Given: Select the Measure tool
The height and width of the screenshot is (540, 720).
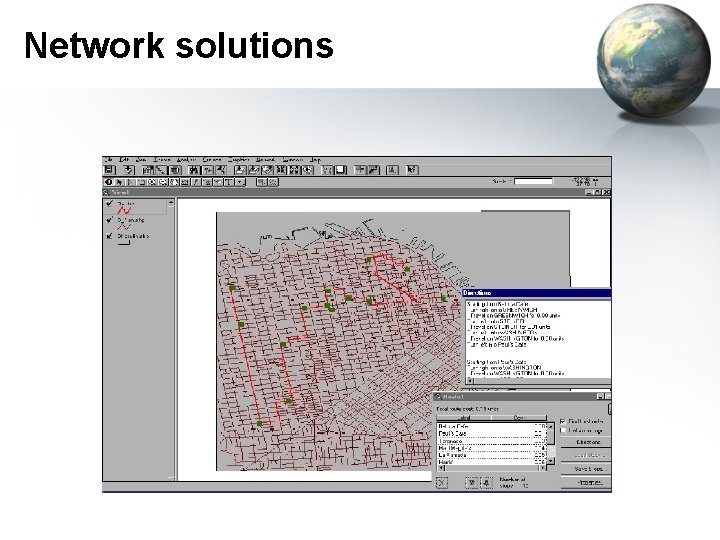Looking at the screenshot, I should pos(185,182).
